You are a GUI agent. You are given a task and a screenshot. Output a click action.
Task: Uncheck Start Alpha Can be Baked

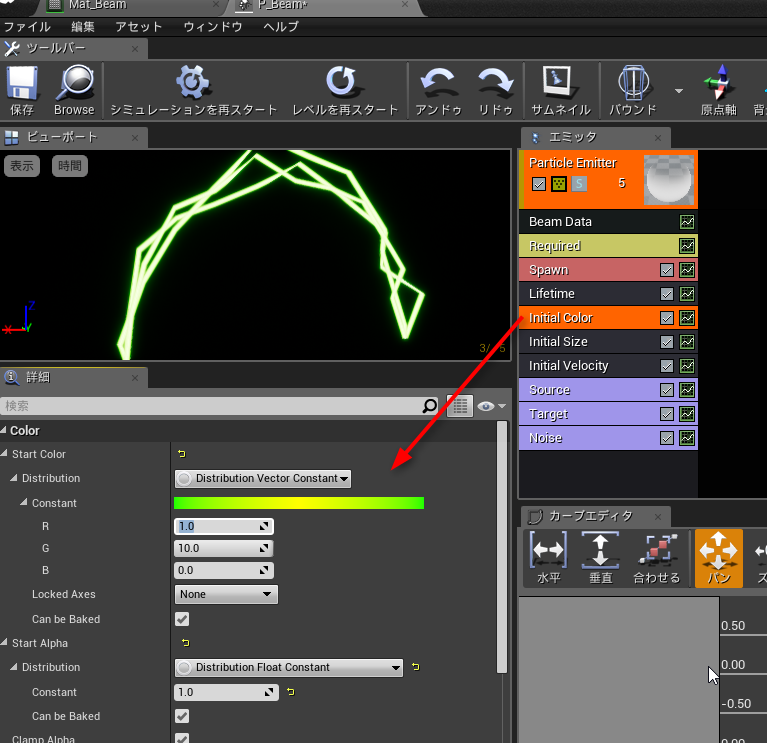[182, 716]
